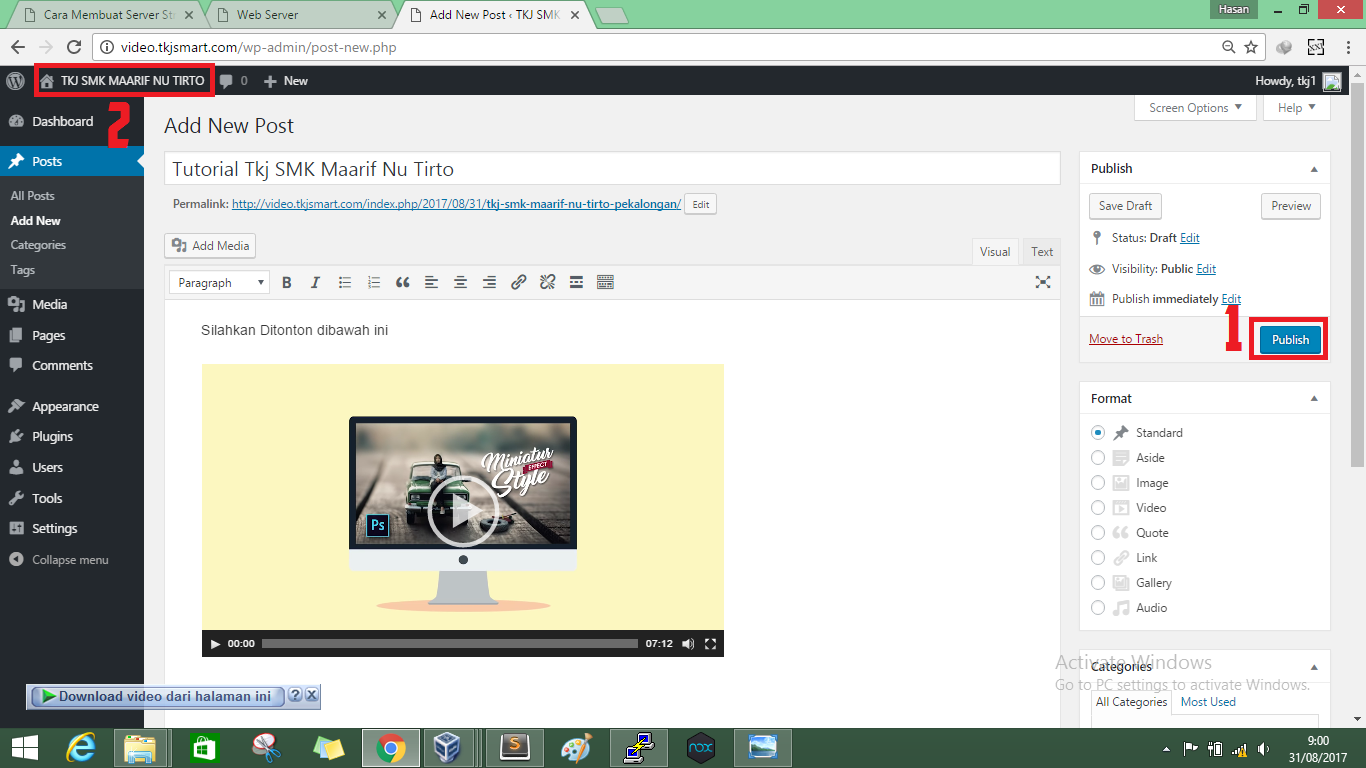
Task: Seek in the embedded video progress bar
Action: [450, 644]
